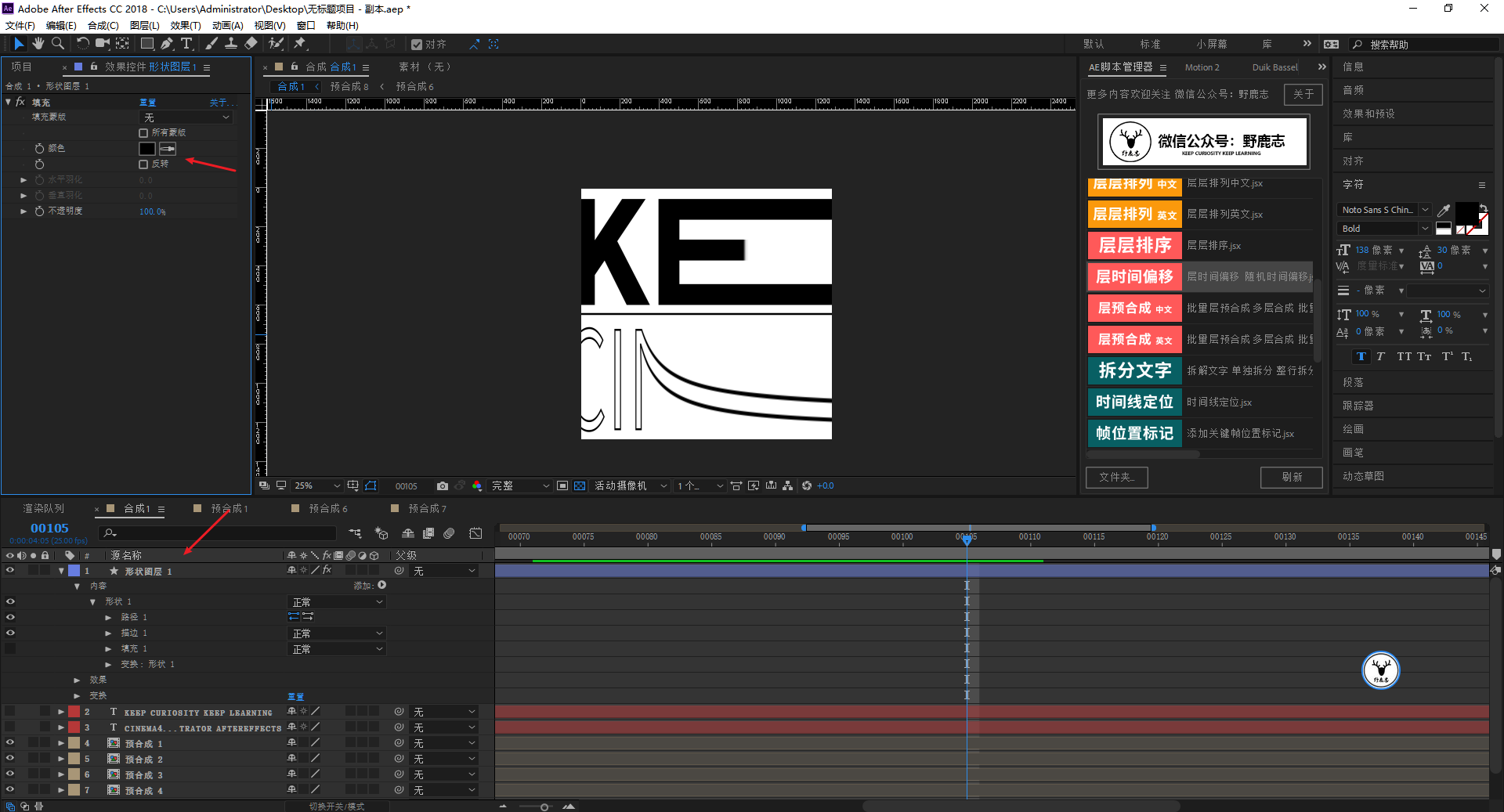The height and width of the screenshot is (812, 1504).
Task: Click the 刷新 refresh button
Action: point(1291,477)
